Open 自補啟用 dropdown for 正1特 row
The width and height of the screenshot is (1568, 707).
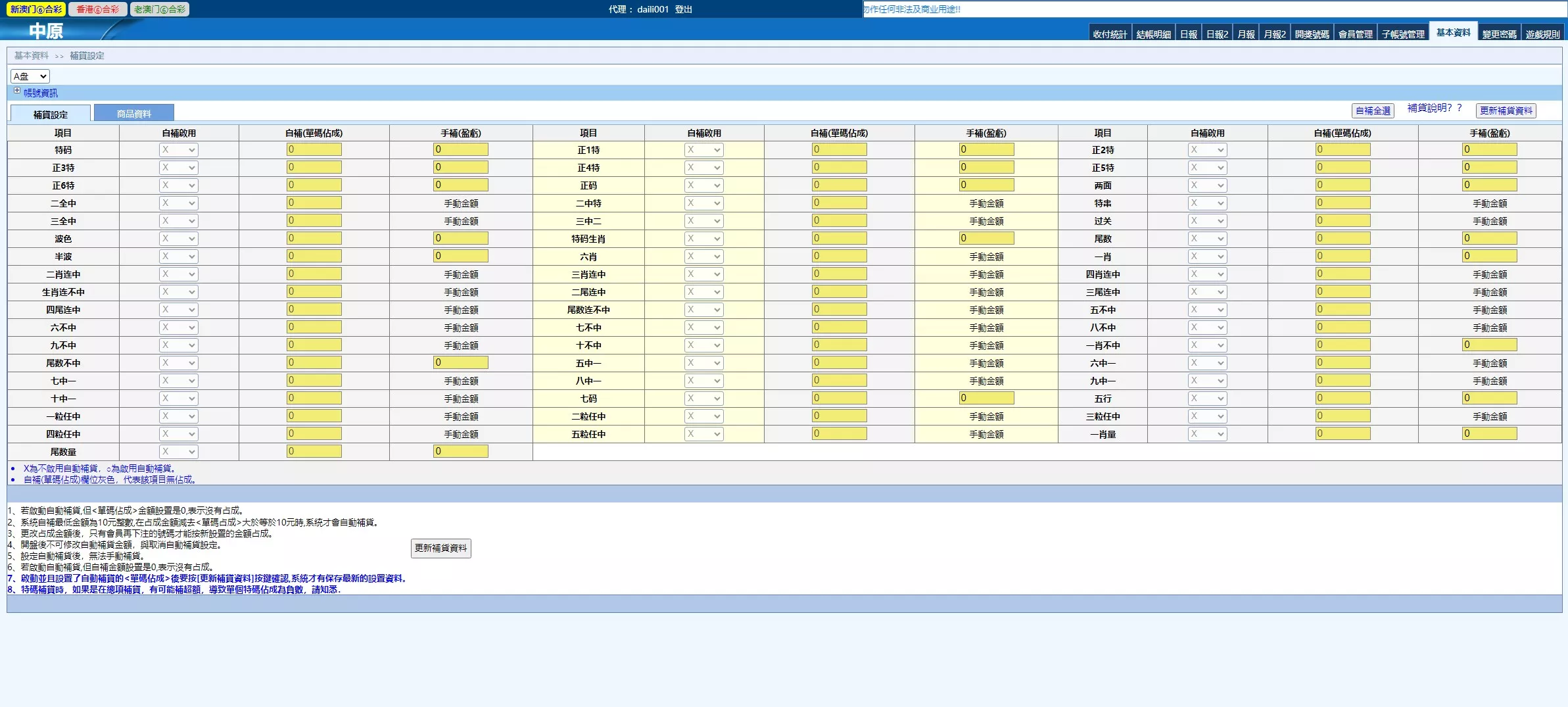[x=703, y=150]
